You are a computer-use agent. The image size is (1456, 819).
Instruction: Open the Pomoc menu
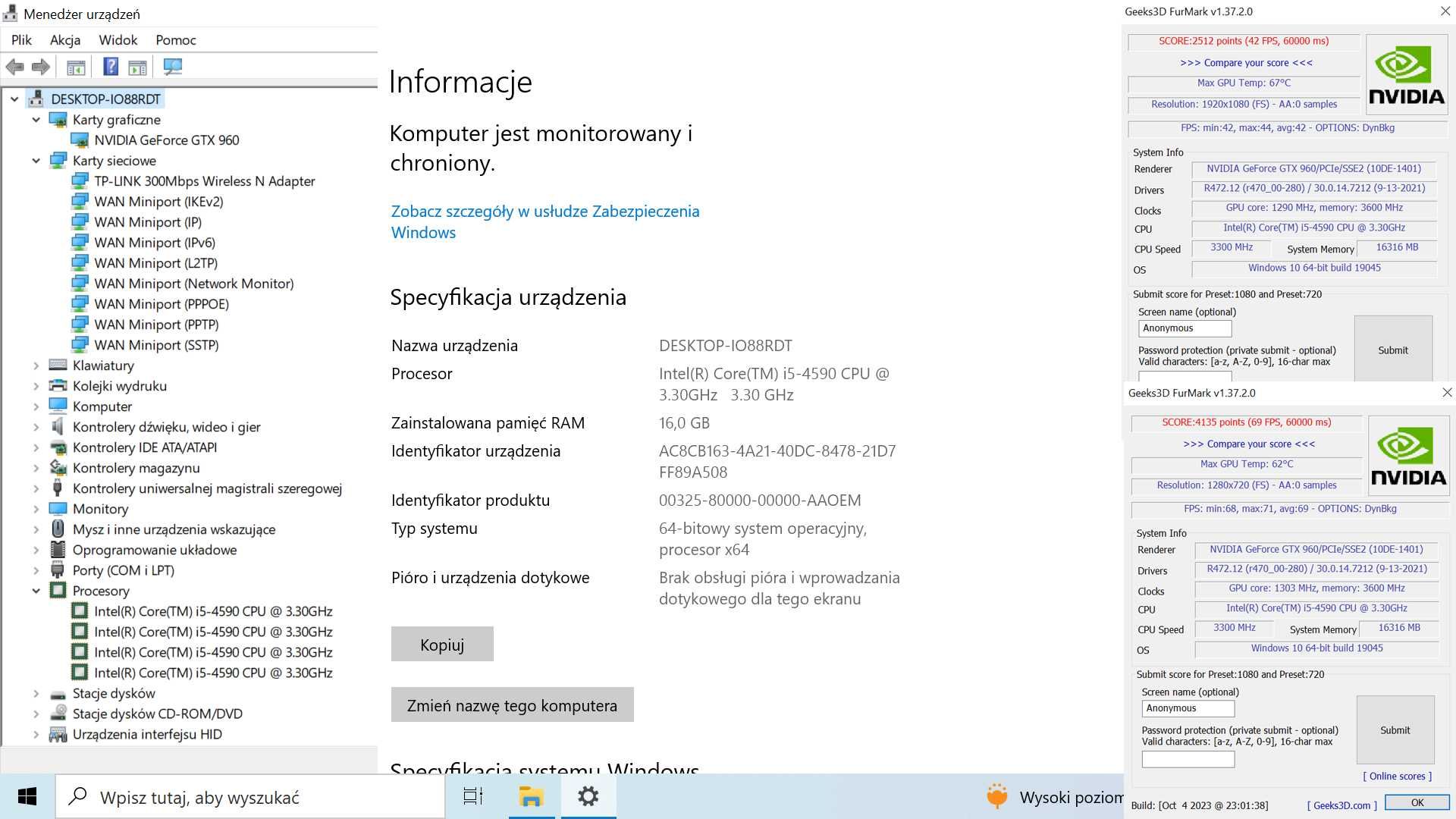click(176, 40)
